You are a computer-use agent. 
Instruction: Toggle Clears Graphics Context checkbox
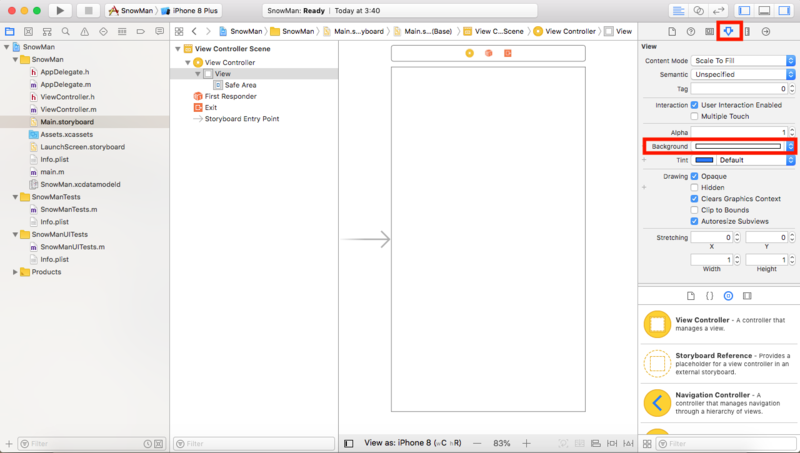point(694,199)
